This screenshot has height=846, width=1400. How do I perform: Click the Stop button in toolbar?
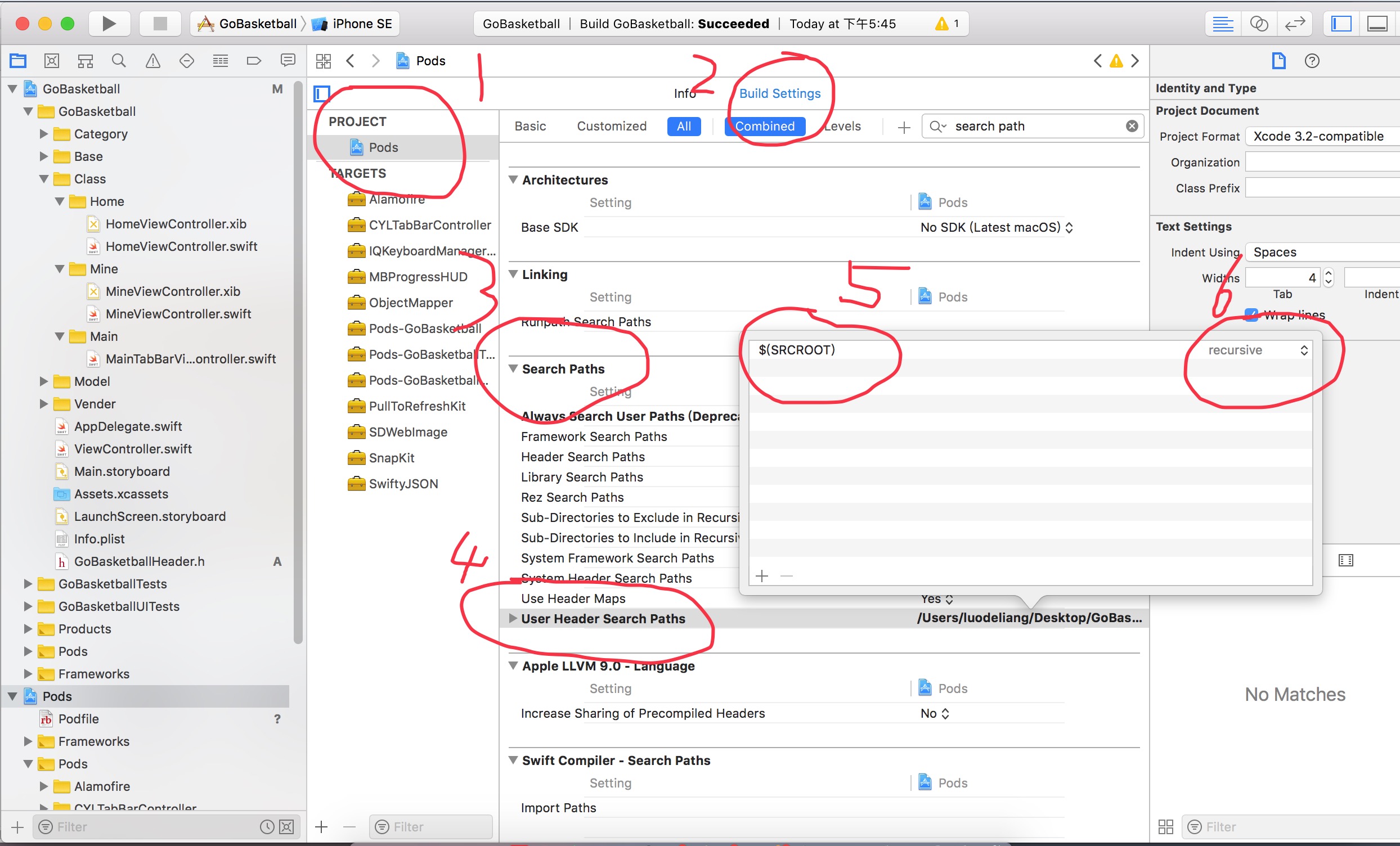click(160, 23)
